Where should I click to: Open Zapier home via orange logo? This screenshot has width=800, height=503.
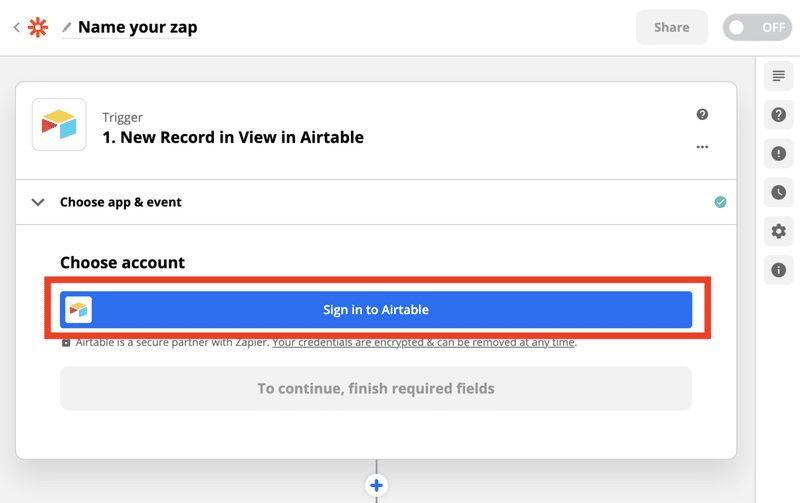(38, 27)
